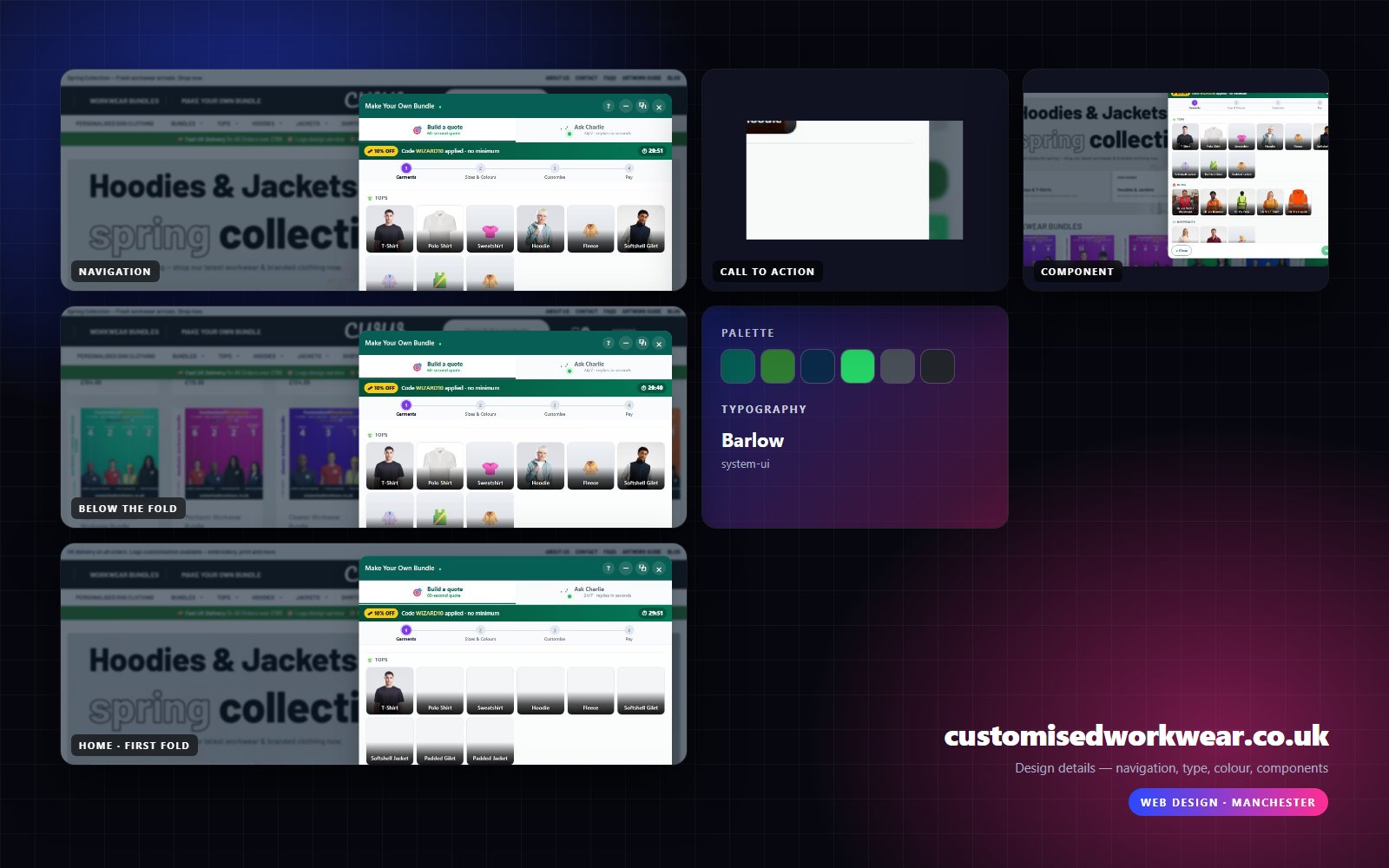Close the bundle panel in the Navigation card
The image size is (1389, 868).
point(659,107)
